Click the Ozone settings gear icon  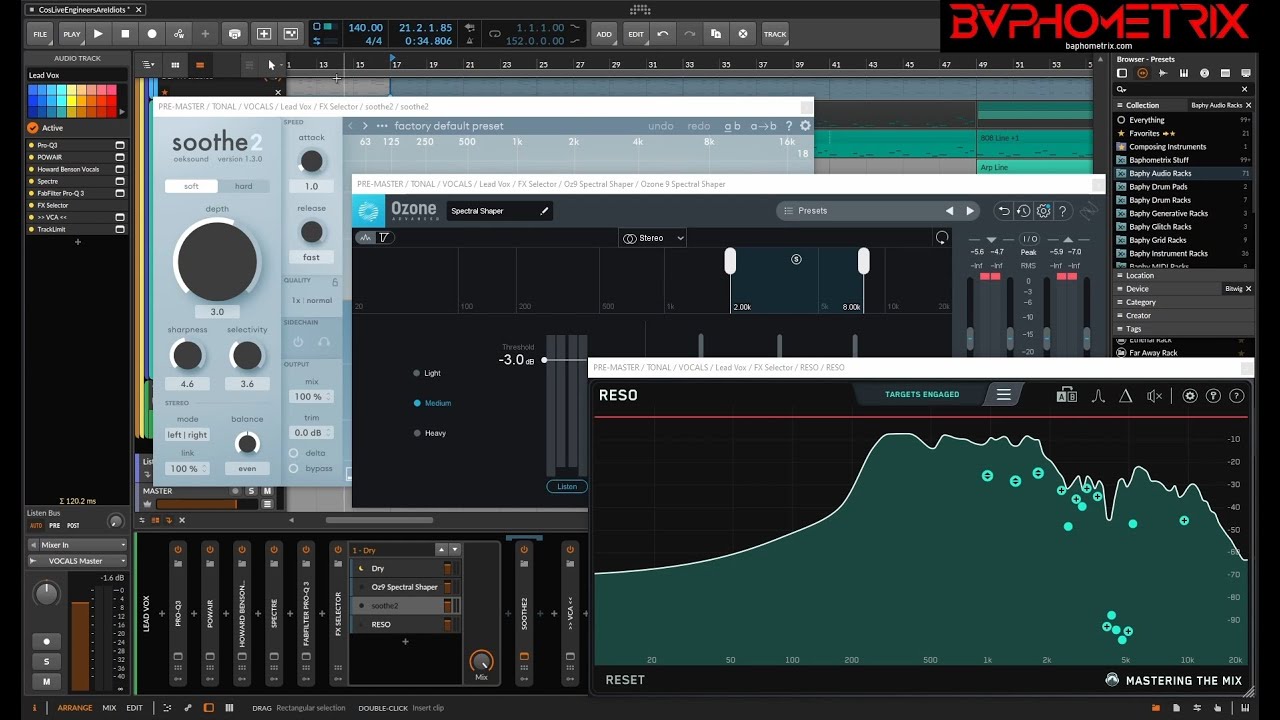coord(1043,211)
